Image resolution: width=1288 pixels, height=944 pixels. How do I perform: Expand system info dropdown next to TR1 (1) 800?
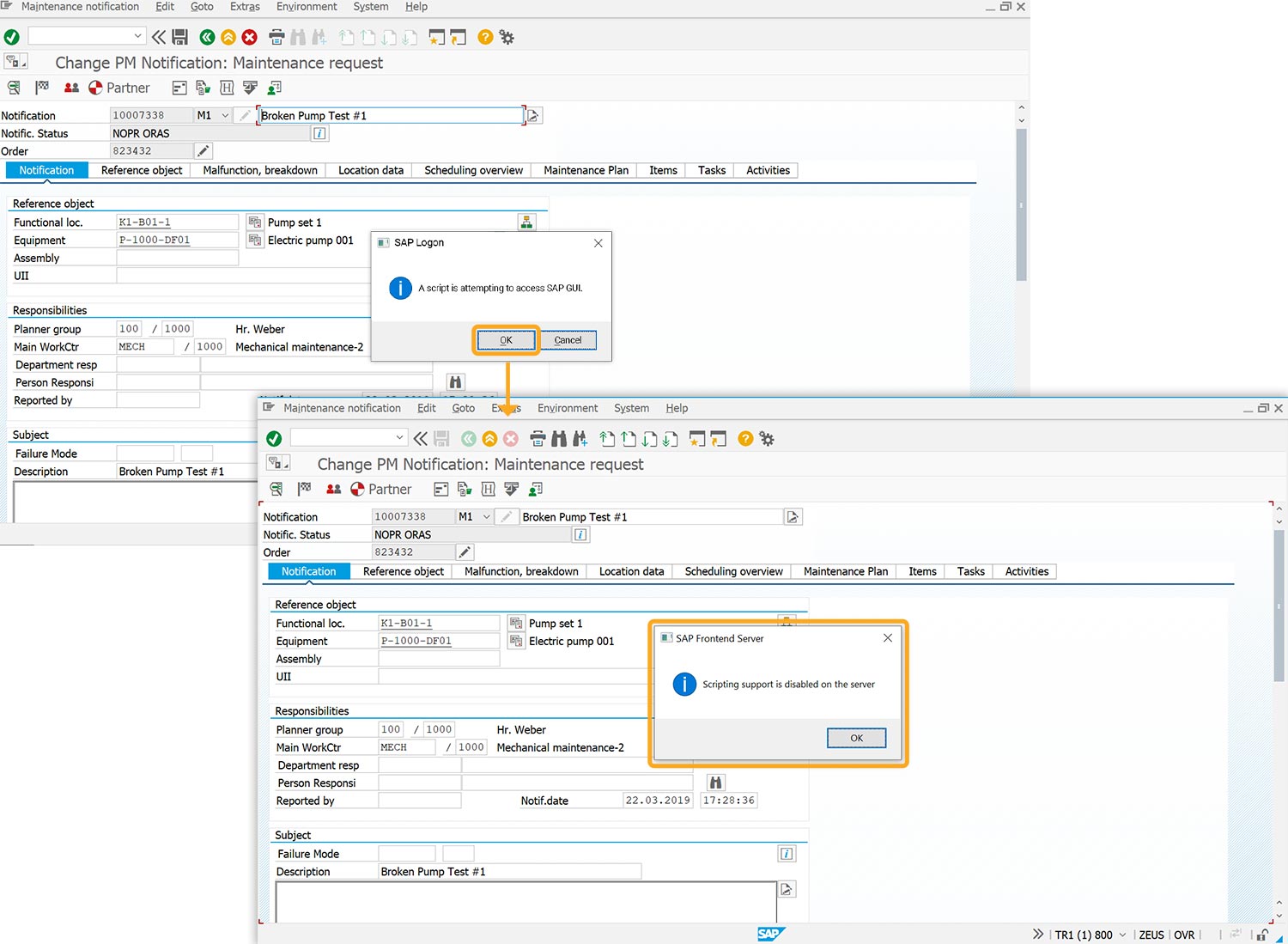tap(1122, 935)
